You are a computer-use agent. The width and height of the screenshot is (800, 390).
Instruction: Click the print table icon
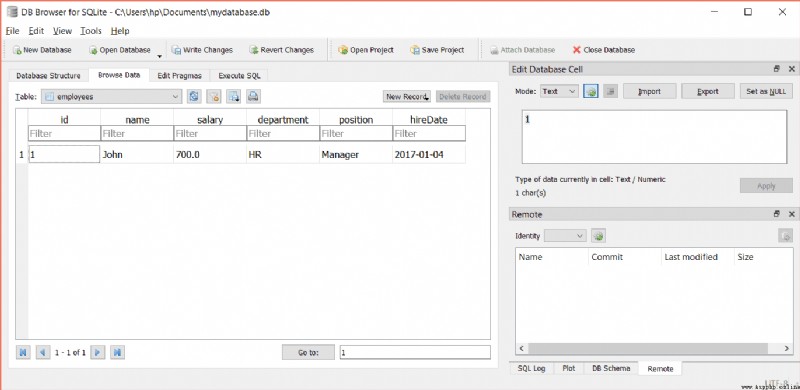(254, 96)
